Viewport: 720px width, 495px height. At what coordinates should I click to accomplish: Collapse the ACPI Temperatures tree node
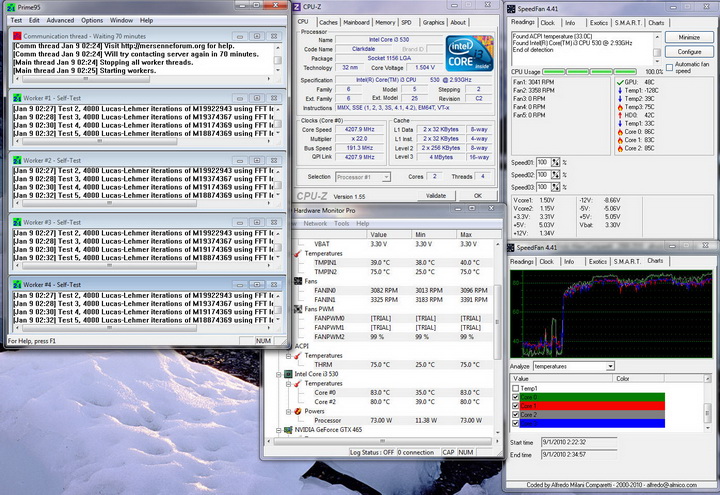pyautogui.click(x=288, y=356)
